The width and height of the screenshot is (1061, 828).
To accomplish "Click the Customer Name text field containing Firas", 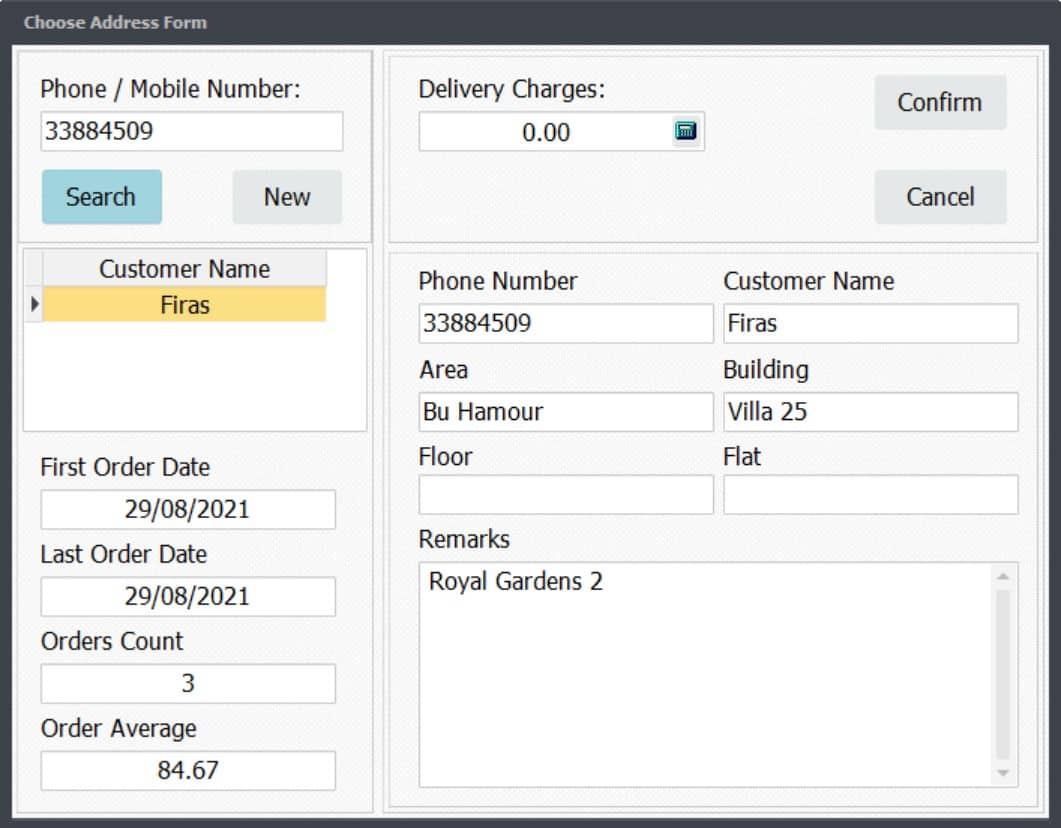I will 870,324.
